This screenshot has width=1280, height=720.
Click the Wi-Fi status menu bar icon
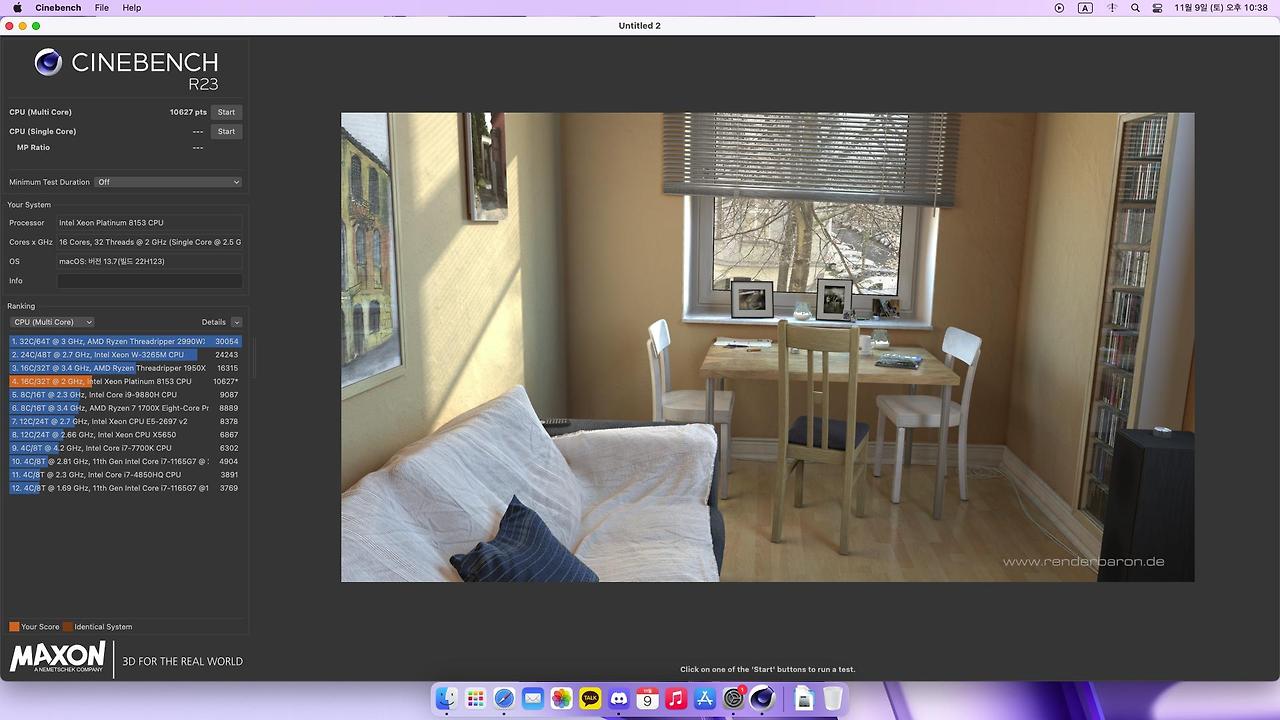pyautogui.click(x=1112, y=8)
